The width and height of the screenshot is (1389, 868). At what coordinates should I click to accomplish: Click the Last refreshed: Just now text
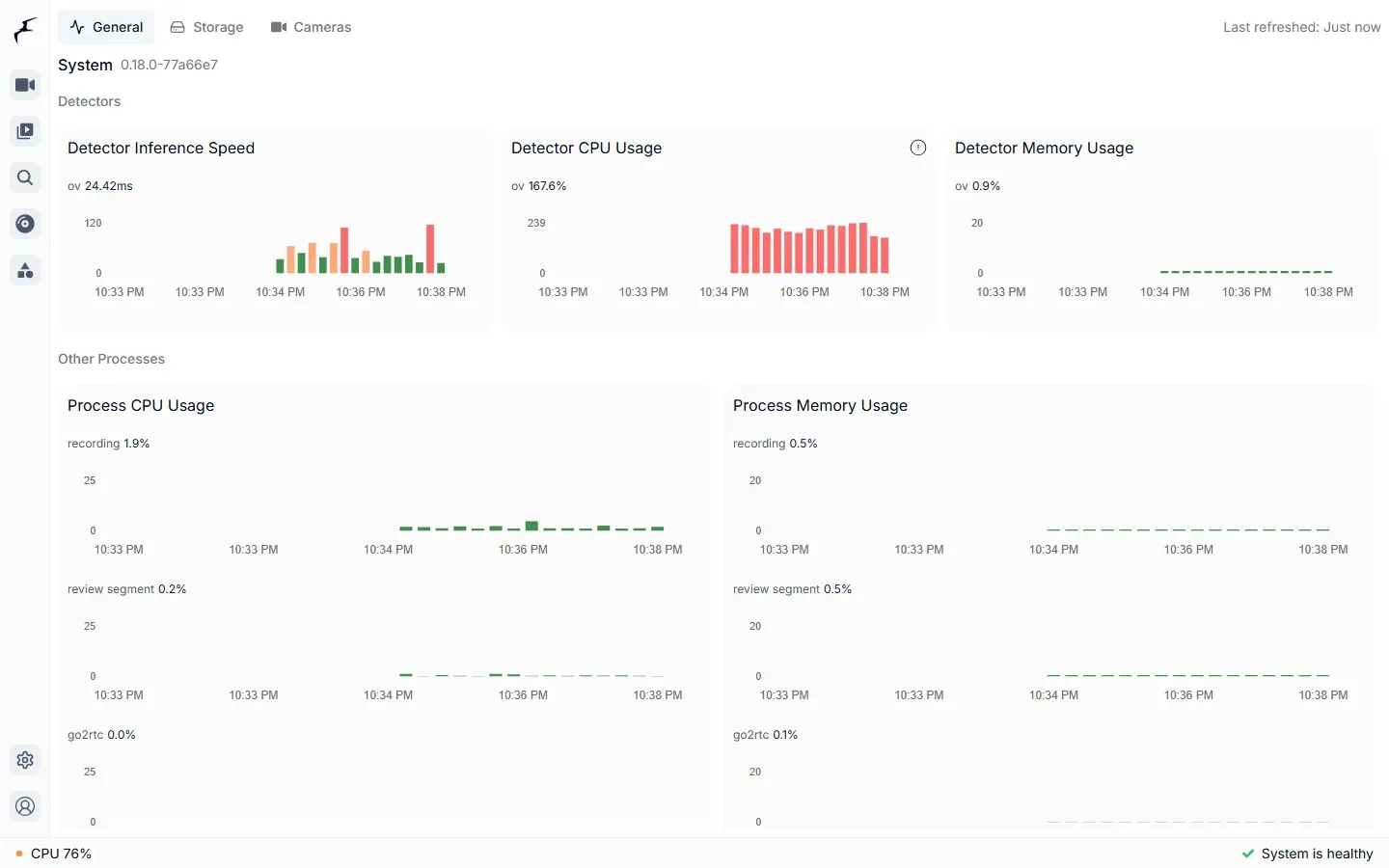coord(1302,27)
